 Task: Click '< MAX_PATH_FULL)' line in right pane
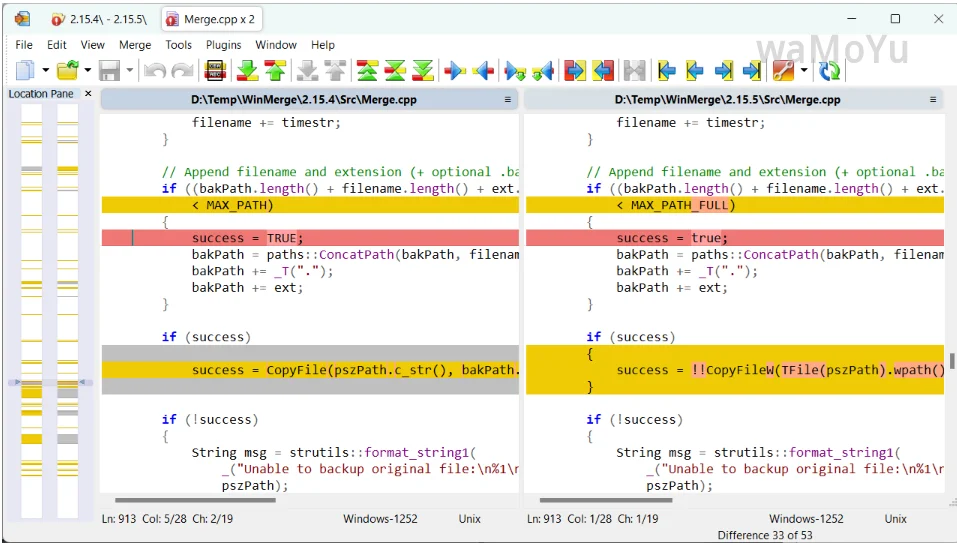click(735, 205)
